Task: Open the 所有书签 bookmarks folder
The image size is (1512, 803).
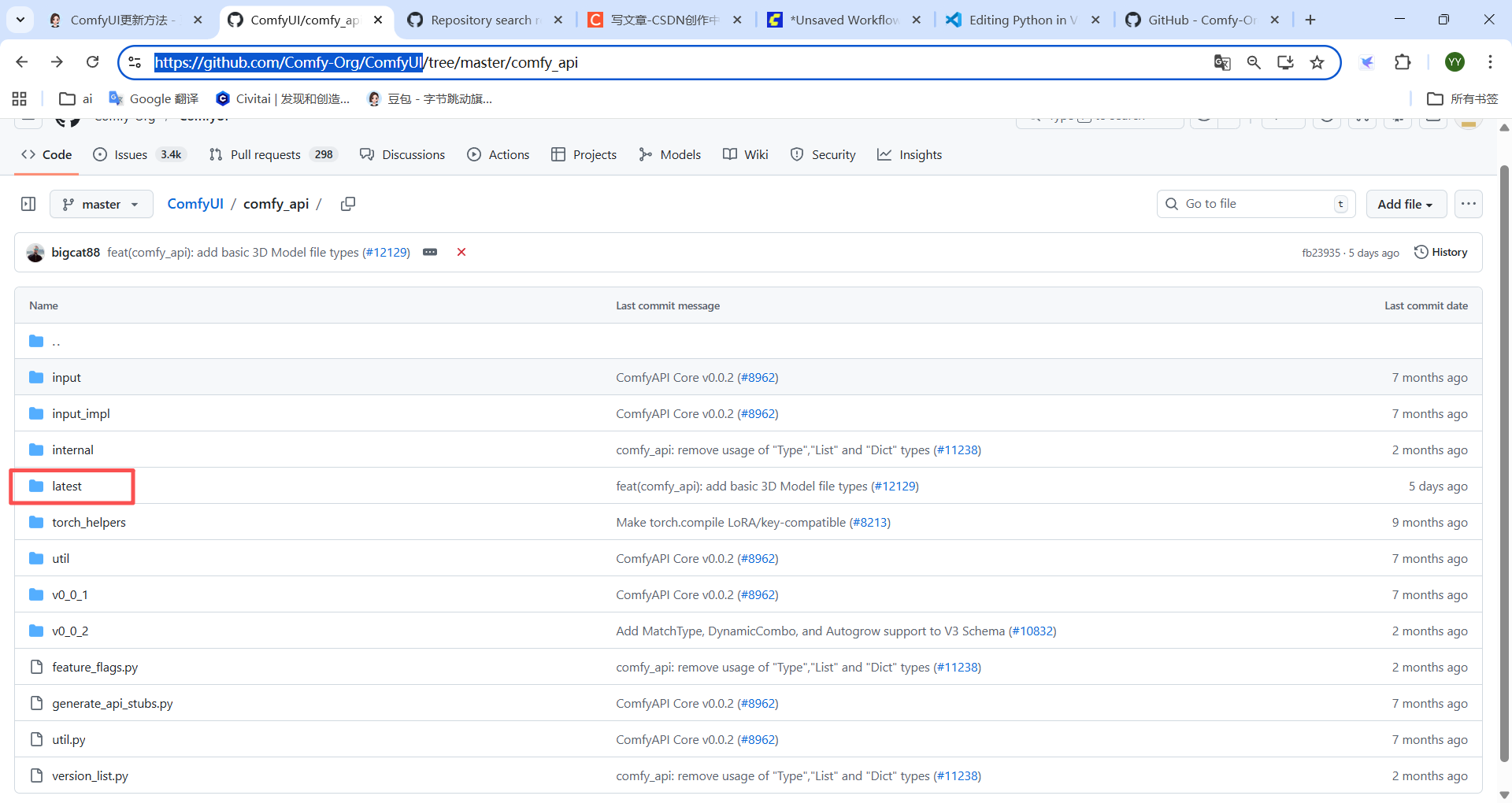Action: [x=1462, y=98]
